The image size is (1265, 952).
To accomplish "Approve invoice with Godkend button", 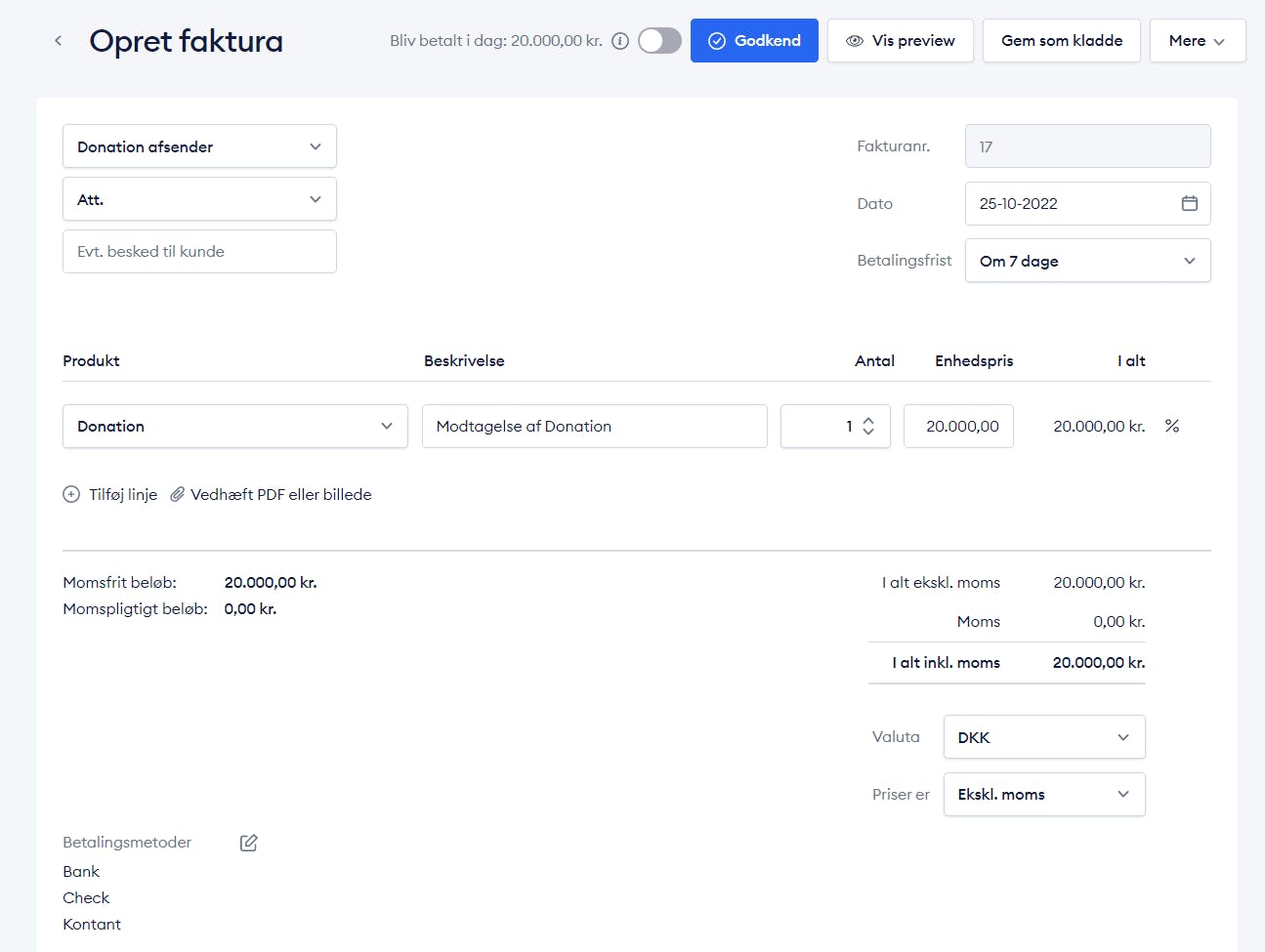I will click(x=754, y=41).
